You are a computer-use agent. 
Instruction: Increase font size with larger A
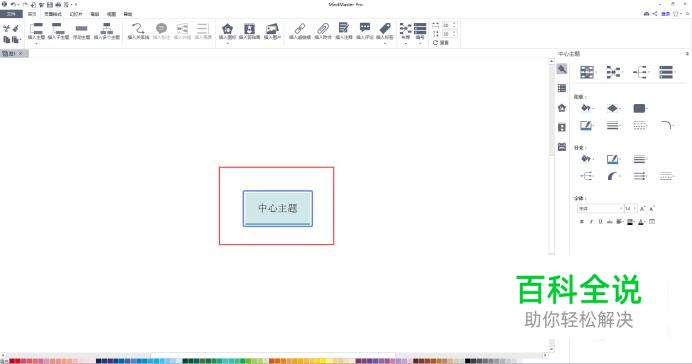(x=643, y=208)
